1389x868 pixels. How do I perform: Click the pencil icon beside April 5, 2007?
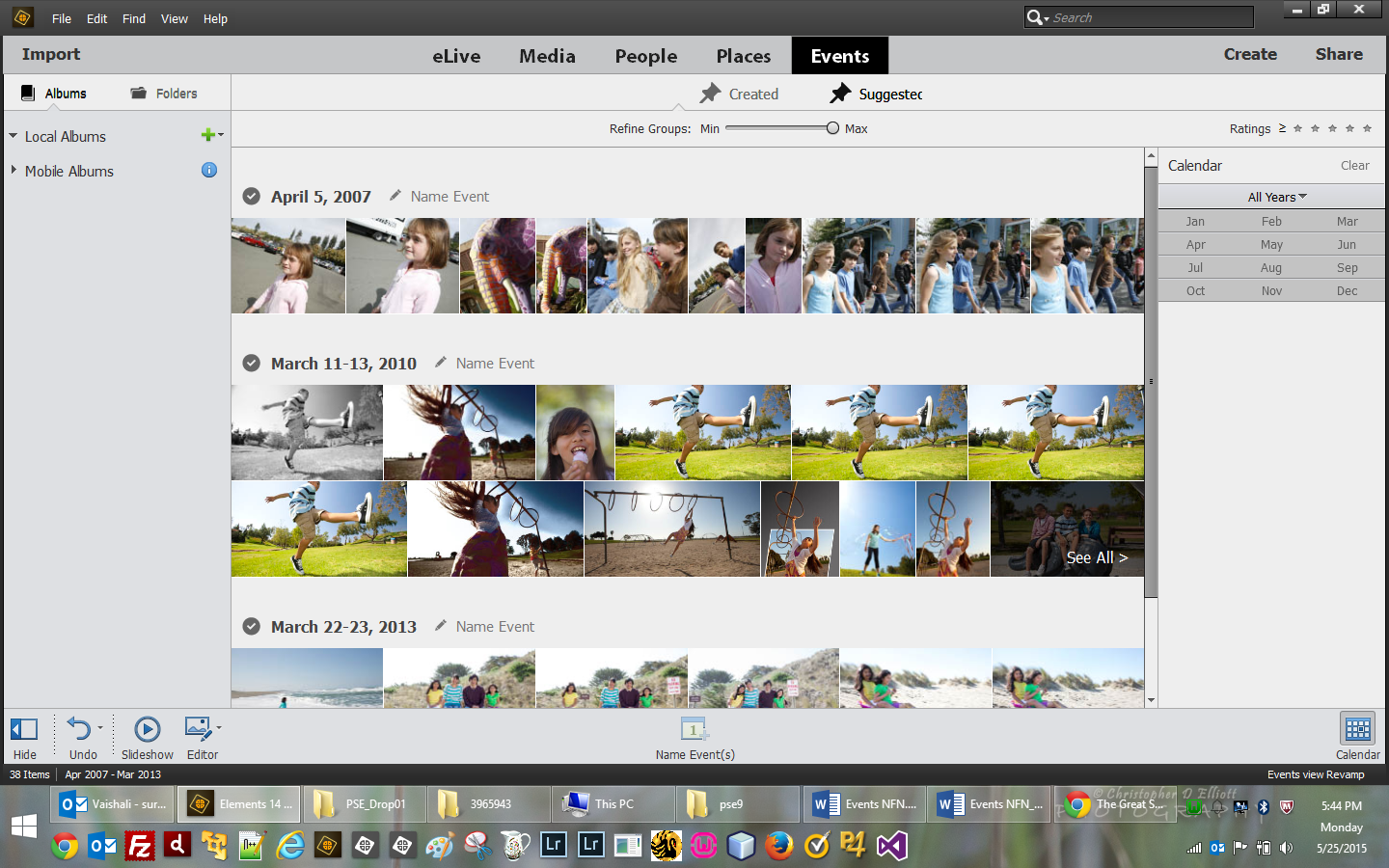point(395,195)
